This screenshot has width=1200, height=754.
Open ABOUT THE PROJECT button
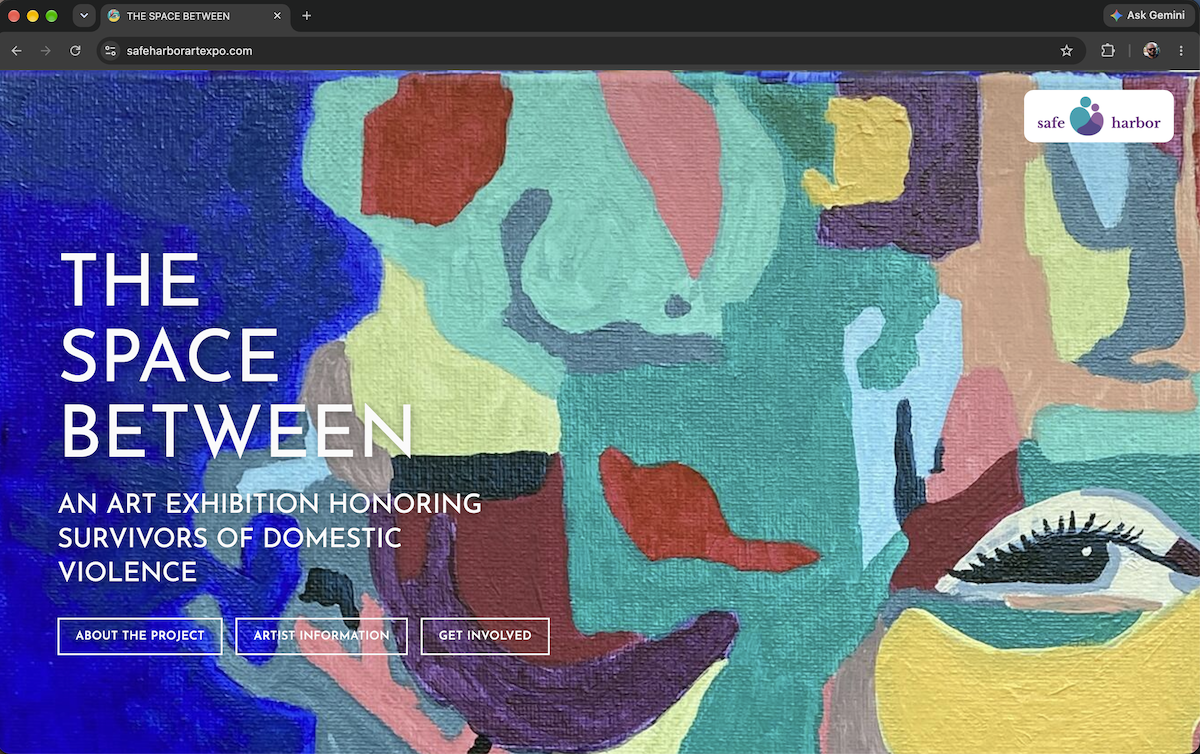(x=140, y=636)
